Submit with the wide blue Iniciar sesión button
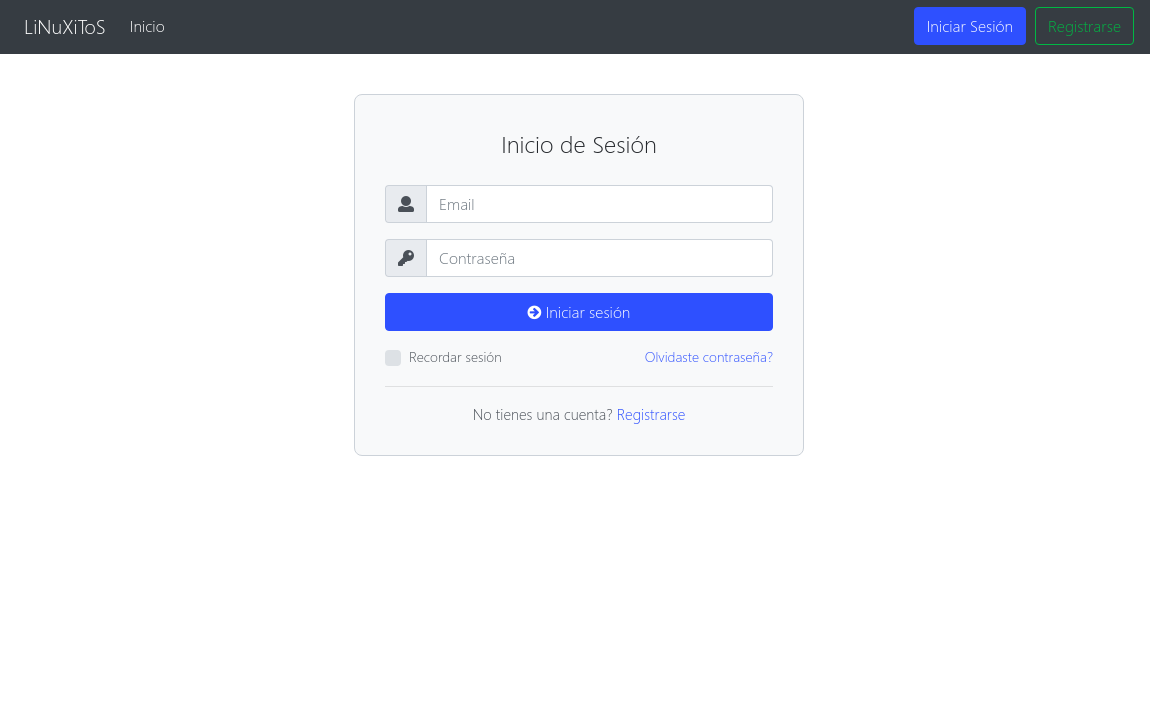The height and width of the screenshot is (726, 1150). click(579, 312)
